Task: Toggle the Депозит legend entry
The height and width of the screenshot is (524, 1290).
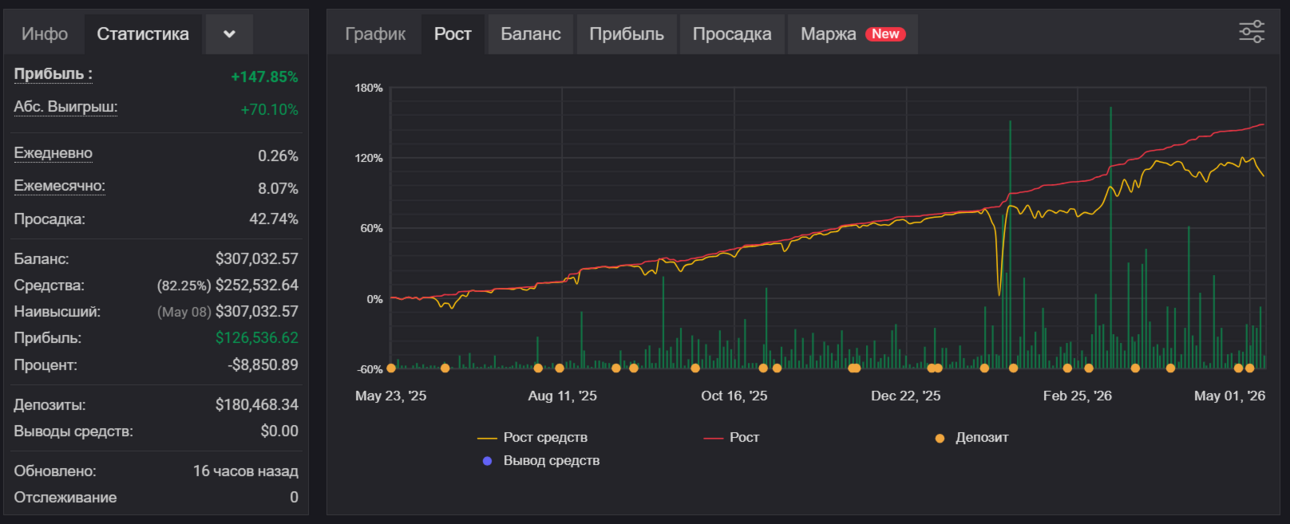Action: pyautogui.click(x=970, y=438)
